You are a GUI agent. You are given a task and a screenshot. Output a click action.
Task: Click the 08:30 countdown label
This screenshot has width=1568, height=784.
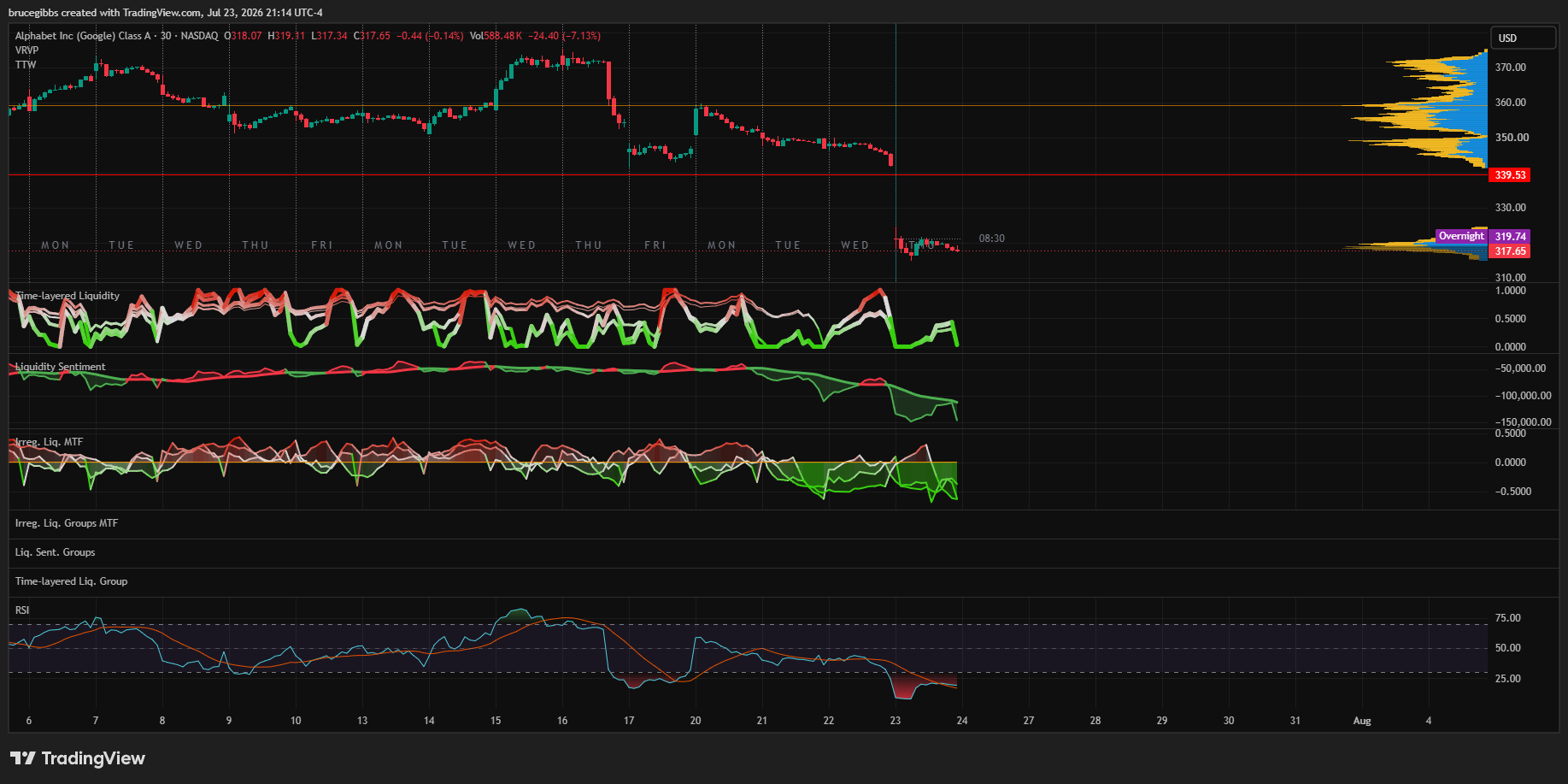pyautogui.click(x=991, y=239)
